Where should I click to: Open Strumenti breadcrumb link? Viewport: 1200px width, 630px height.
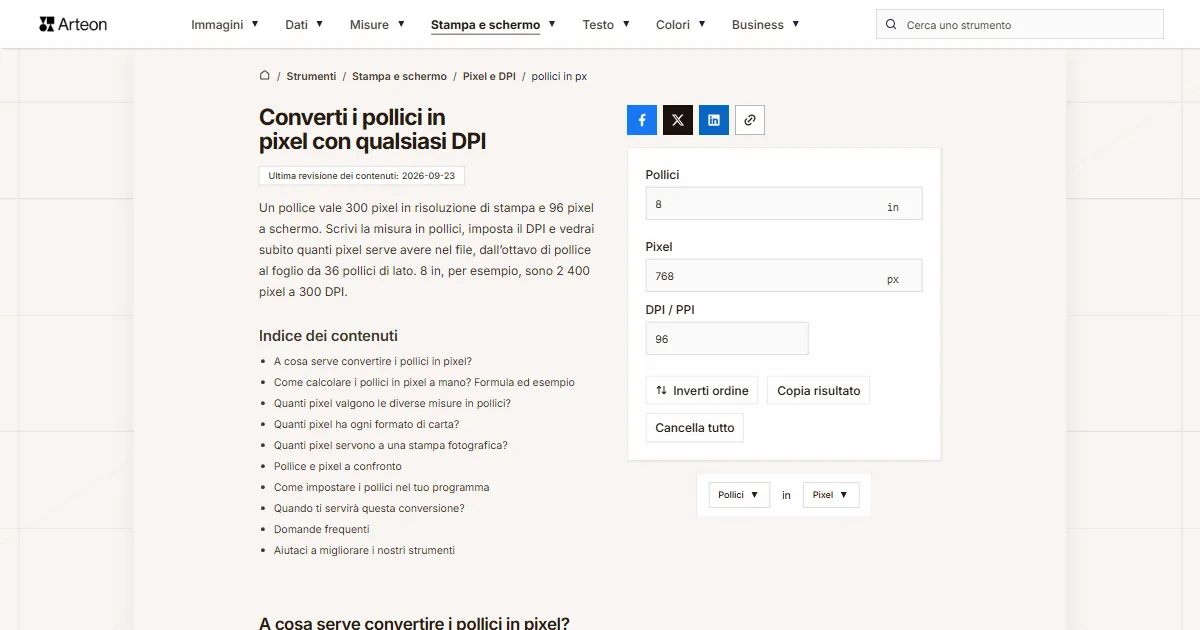(x=311, y=76)
